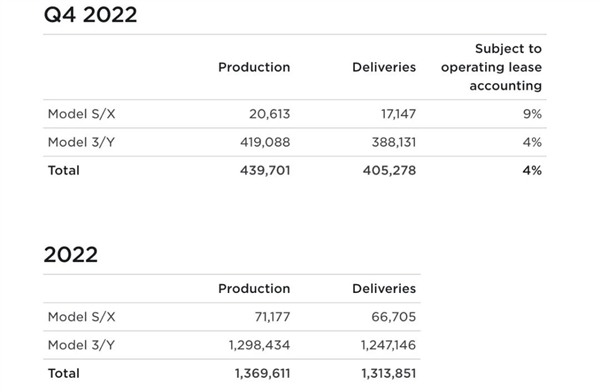
Task: Click Model 3/Y row label in Q4 table
Action: (81, 142)
